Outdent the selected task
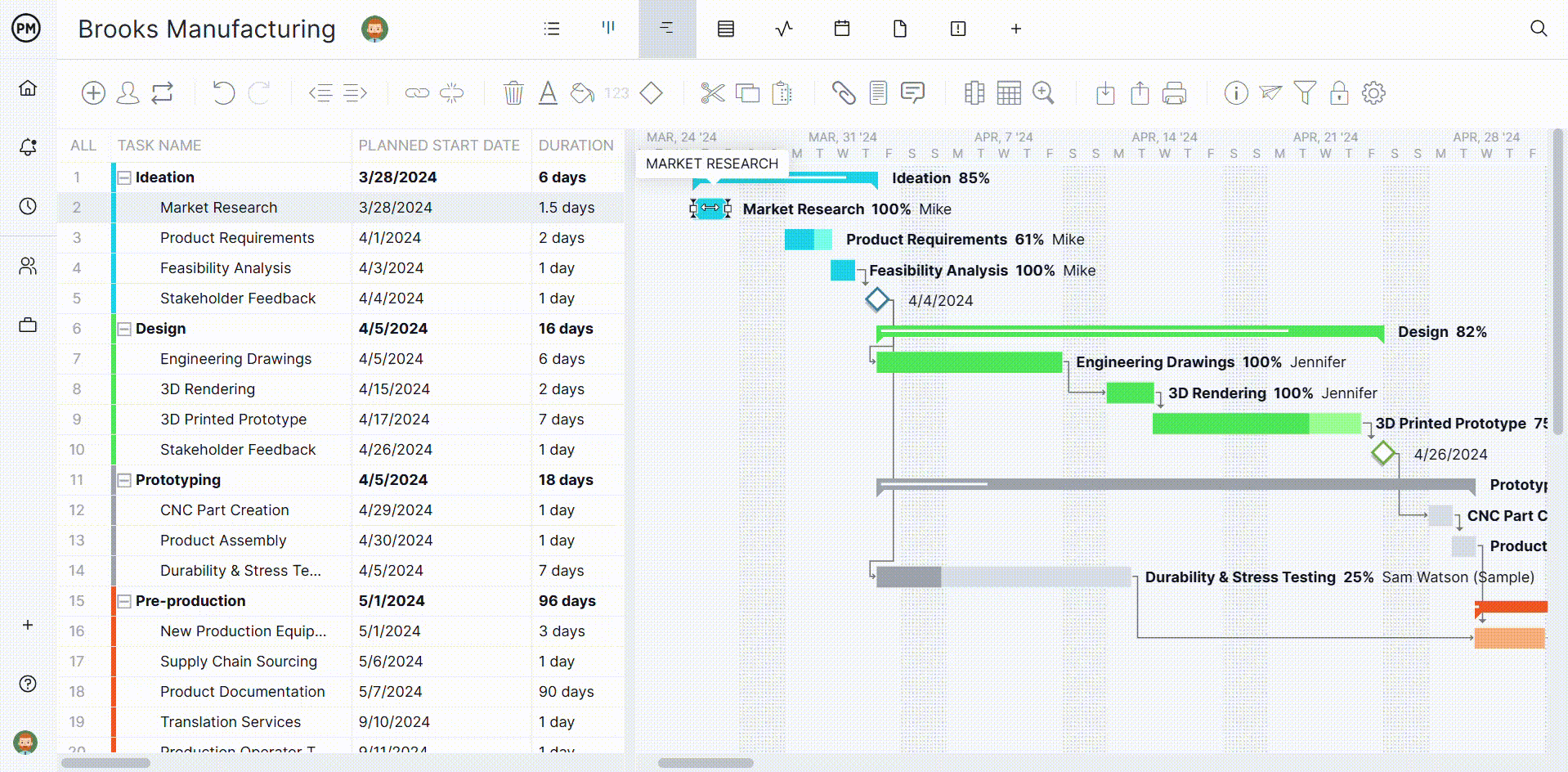 pyautogui.click(x=320, y=93)
